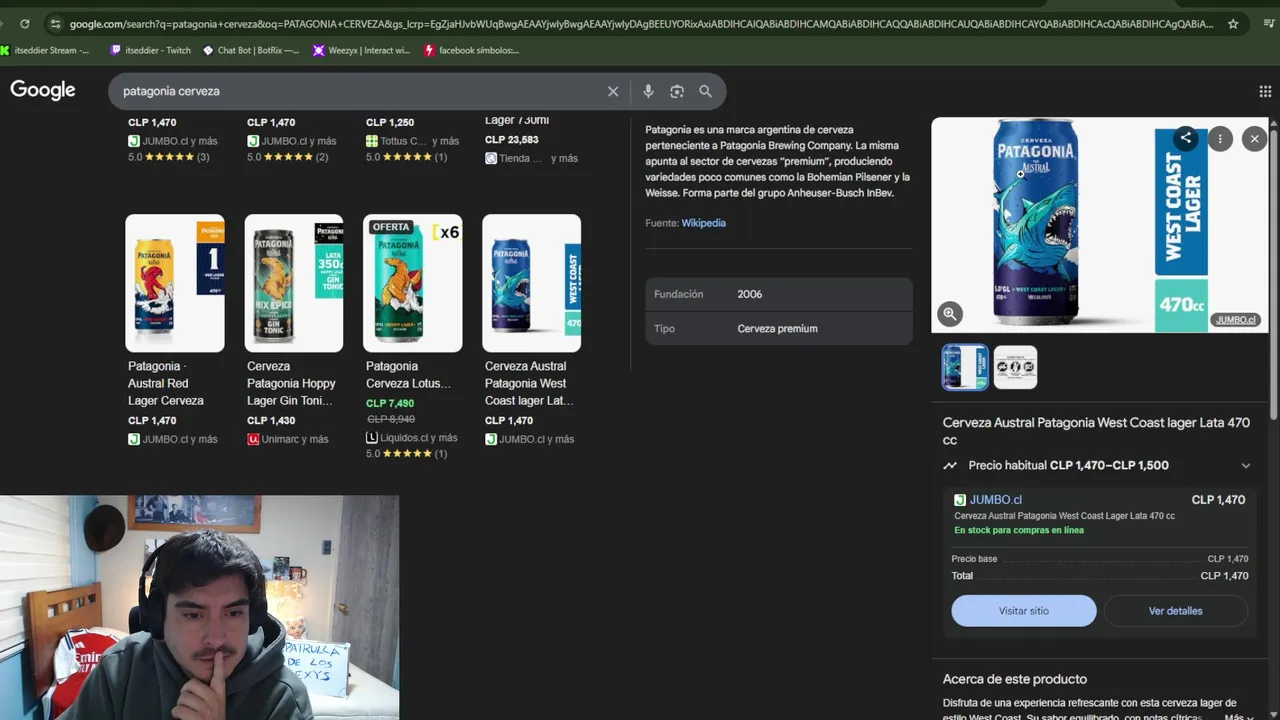Open site information icon in address bar
Image resolution: width=1280 pixels, height=720 pixels.
[x=55, y=24]
